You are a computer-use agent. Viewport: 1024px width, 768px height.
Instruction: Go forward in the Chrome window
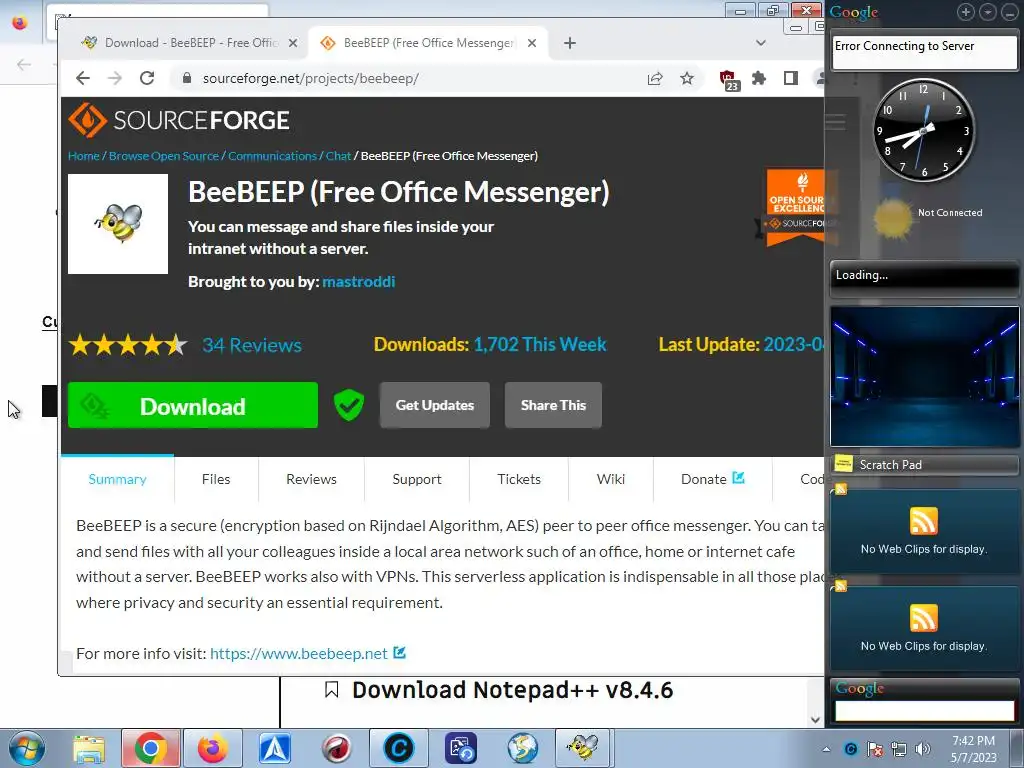(x=115, y=78)
